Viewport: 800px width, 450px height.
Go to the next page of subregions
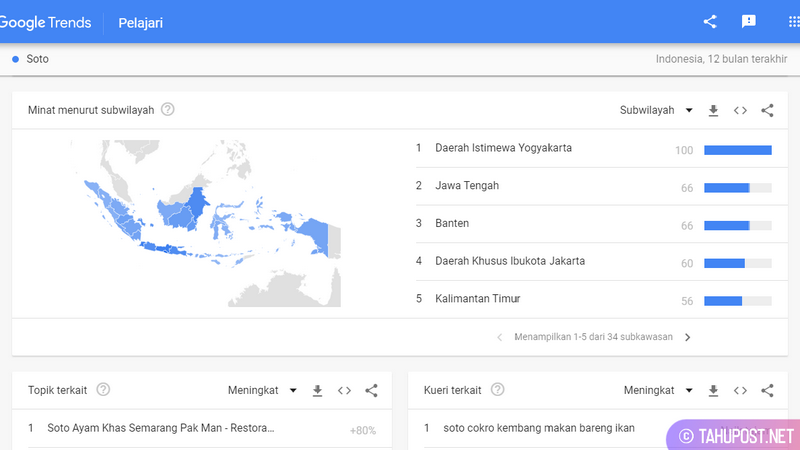[x=687, y=337]
